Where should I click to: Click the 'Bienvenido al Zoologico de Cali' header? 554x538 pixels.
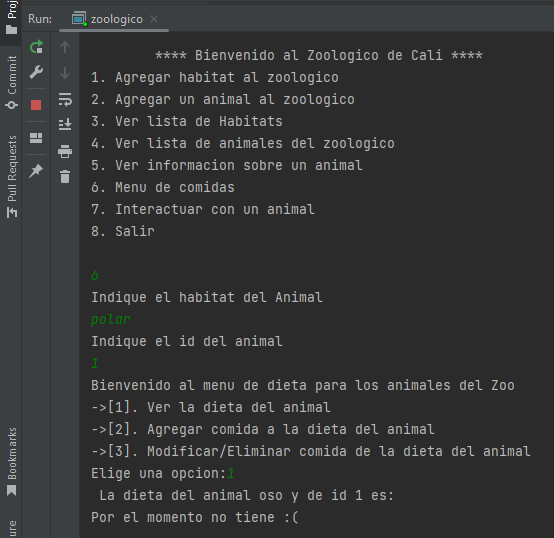click(x=319, y=55)
